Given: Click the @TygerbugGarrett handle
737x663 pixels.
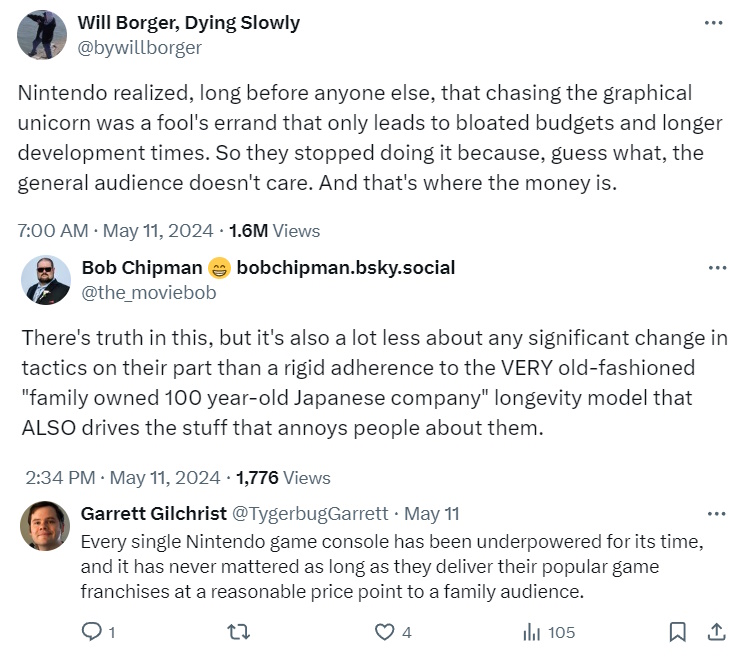Looking at the screenshot, I should 310,514.
